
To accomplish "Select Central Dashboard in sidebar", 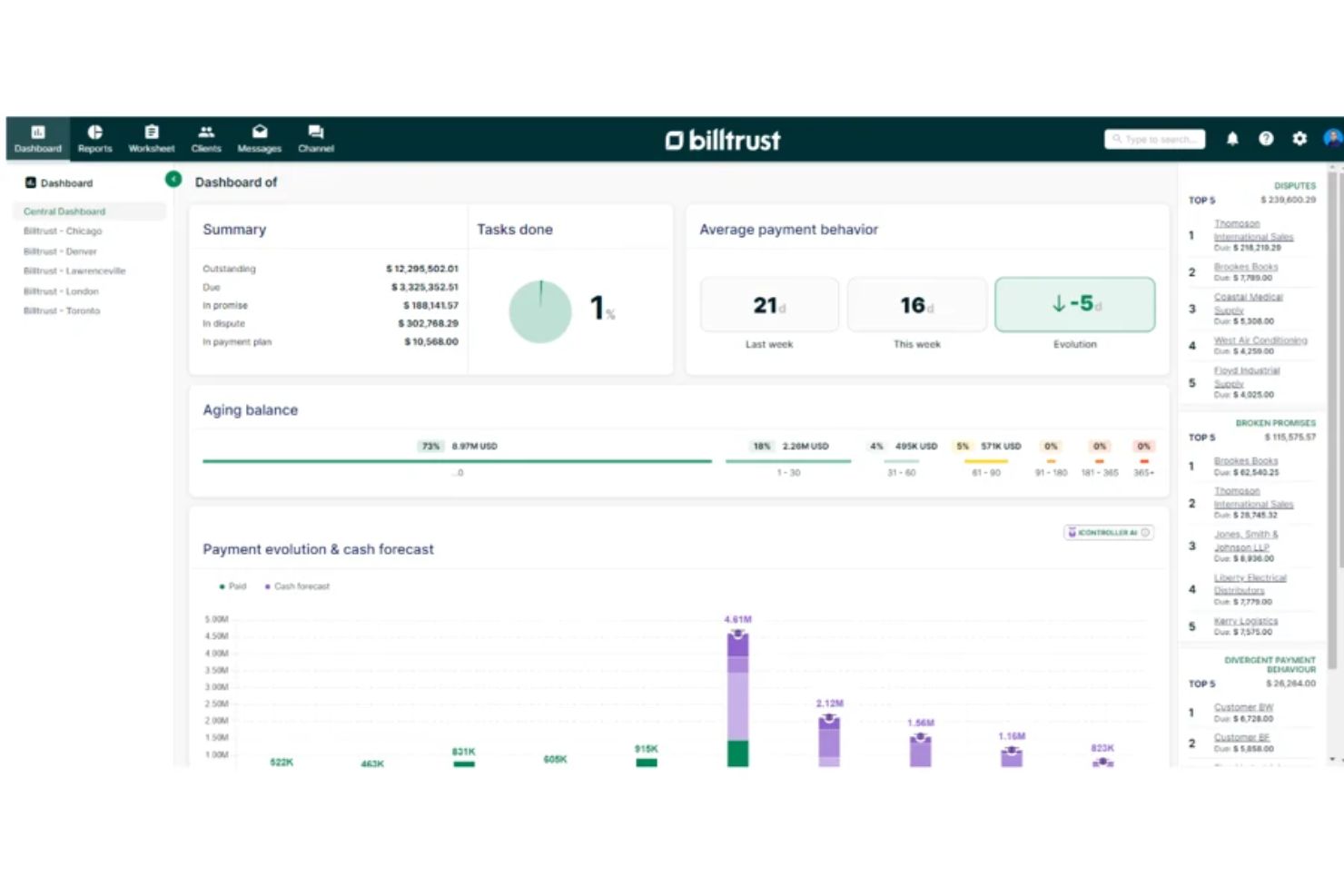I will 89,212.
